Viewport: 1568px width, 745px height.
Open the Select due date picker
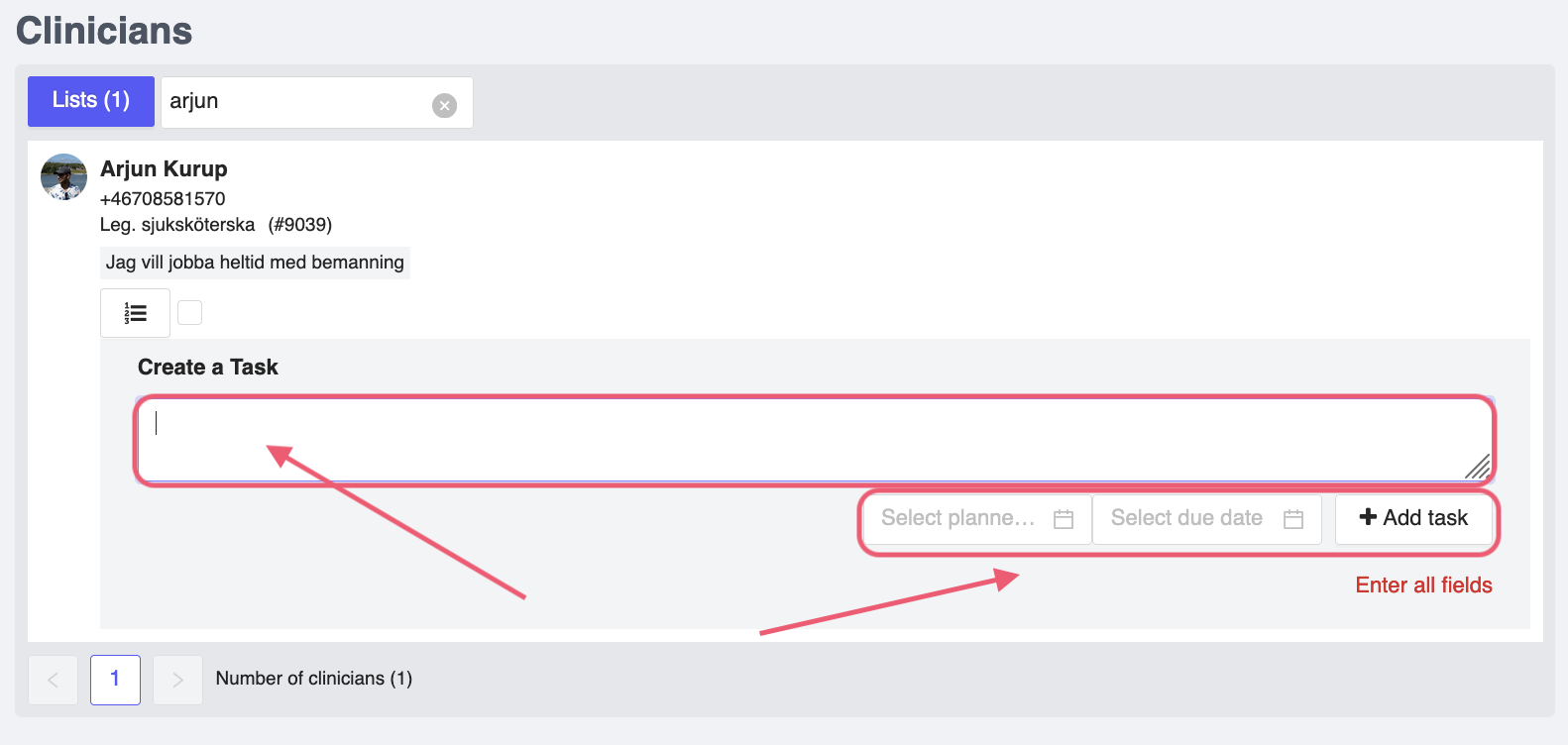1186,517
